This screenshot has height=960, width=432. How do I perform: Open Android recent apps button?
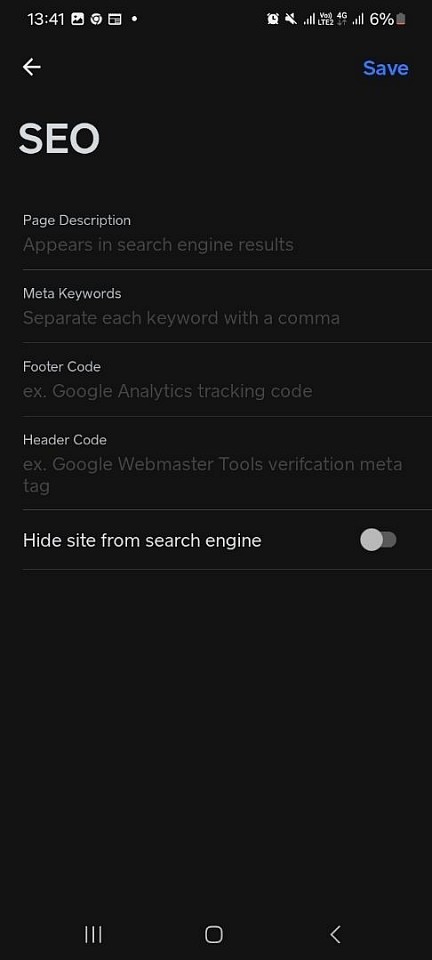click(x=93, y=934)
